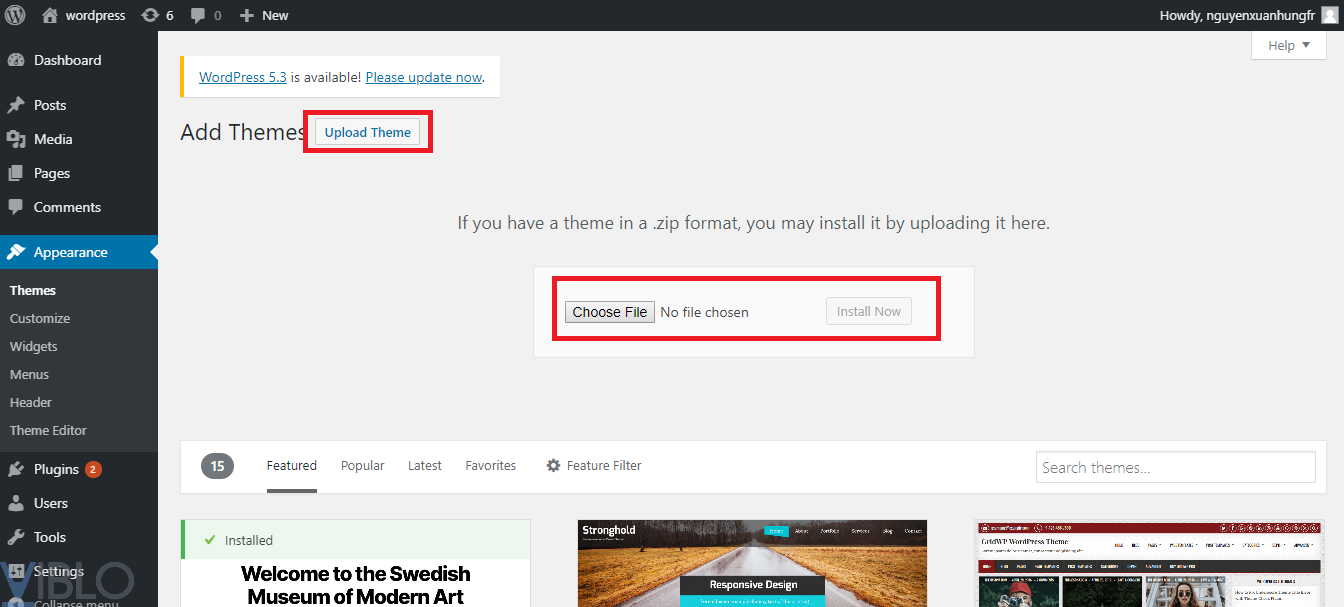Open Menus submenu item
Screen dimensions: 1344x607
point(30,374)
